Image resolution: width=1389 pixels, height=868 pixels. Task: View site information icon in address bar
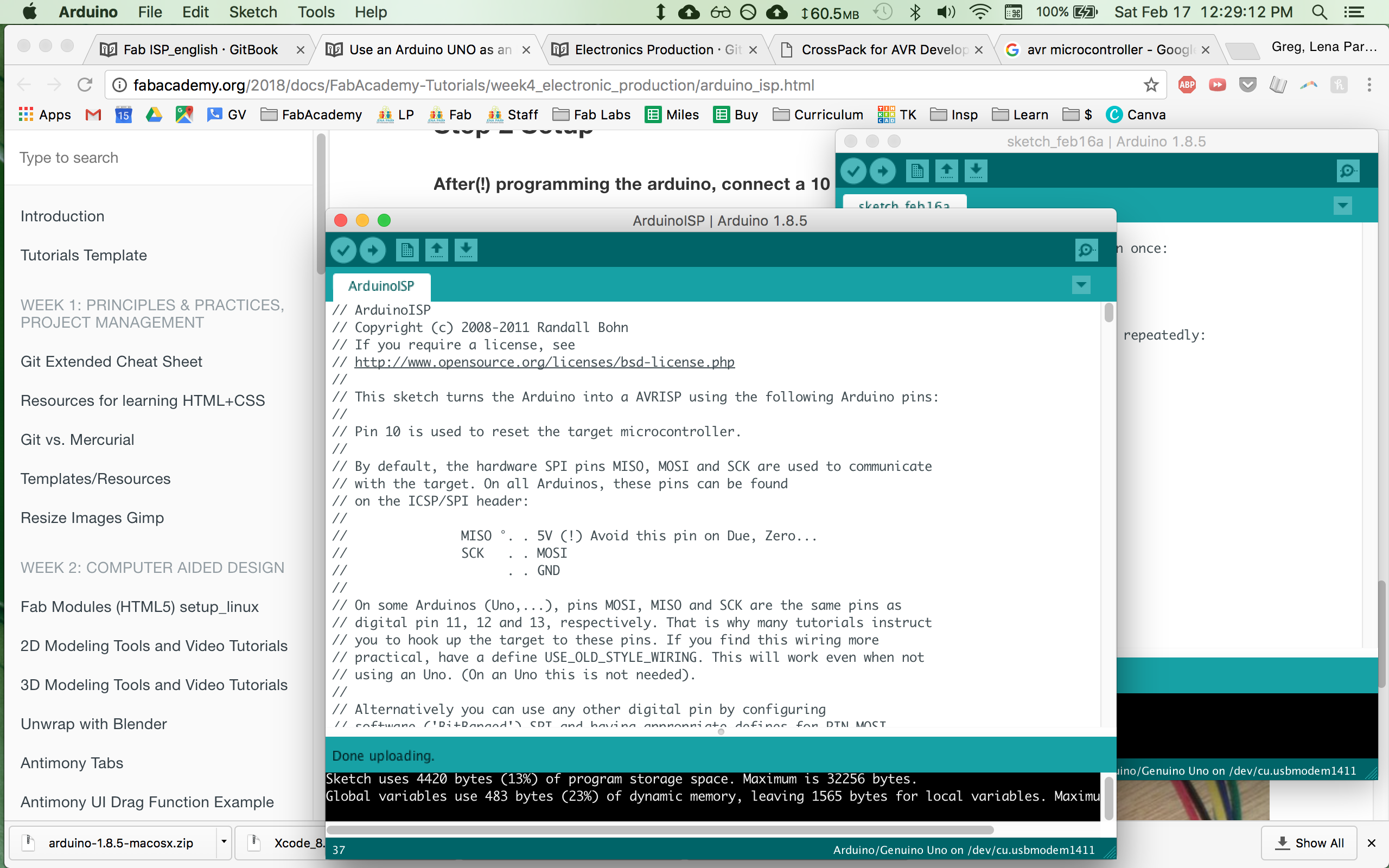119,85
